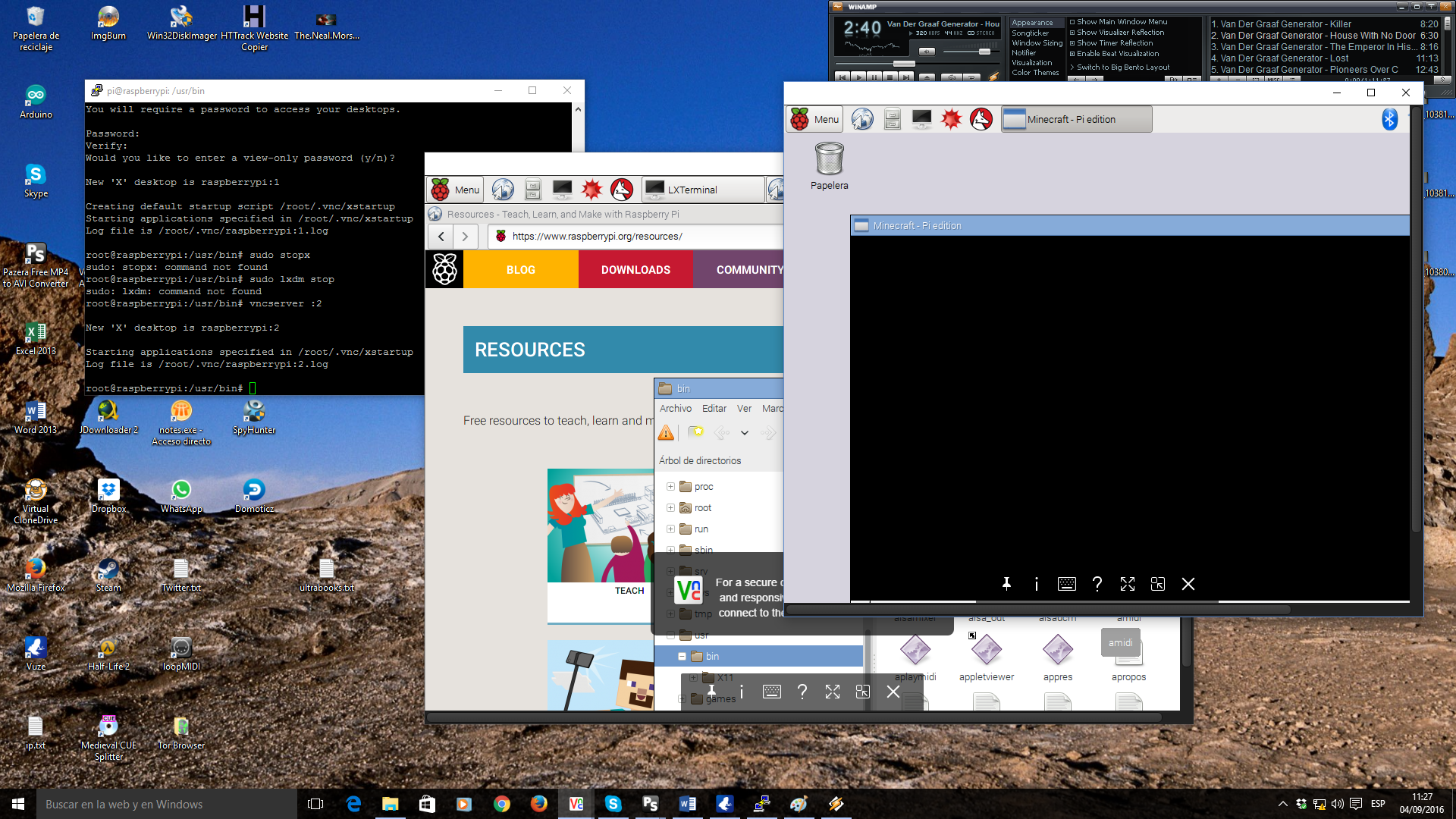
Task: Click new folder icon in bin file manager
Action: click(x=695, y=433)
